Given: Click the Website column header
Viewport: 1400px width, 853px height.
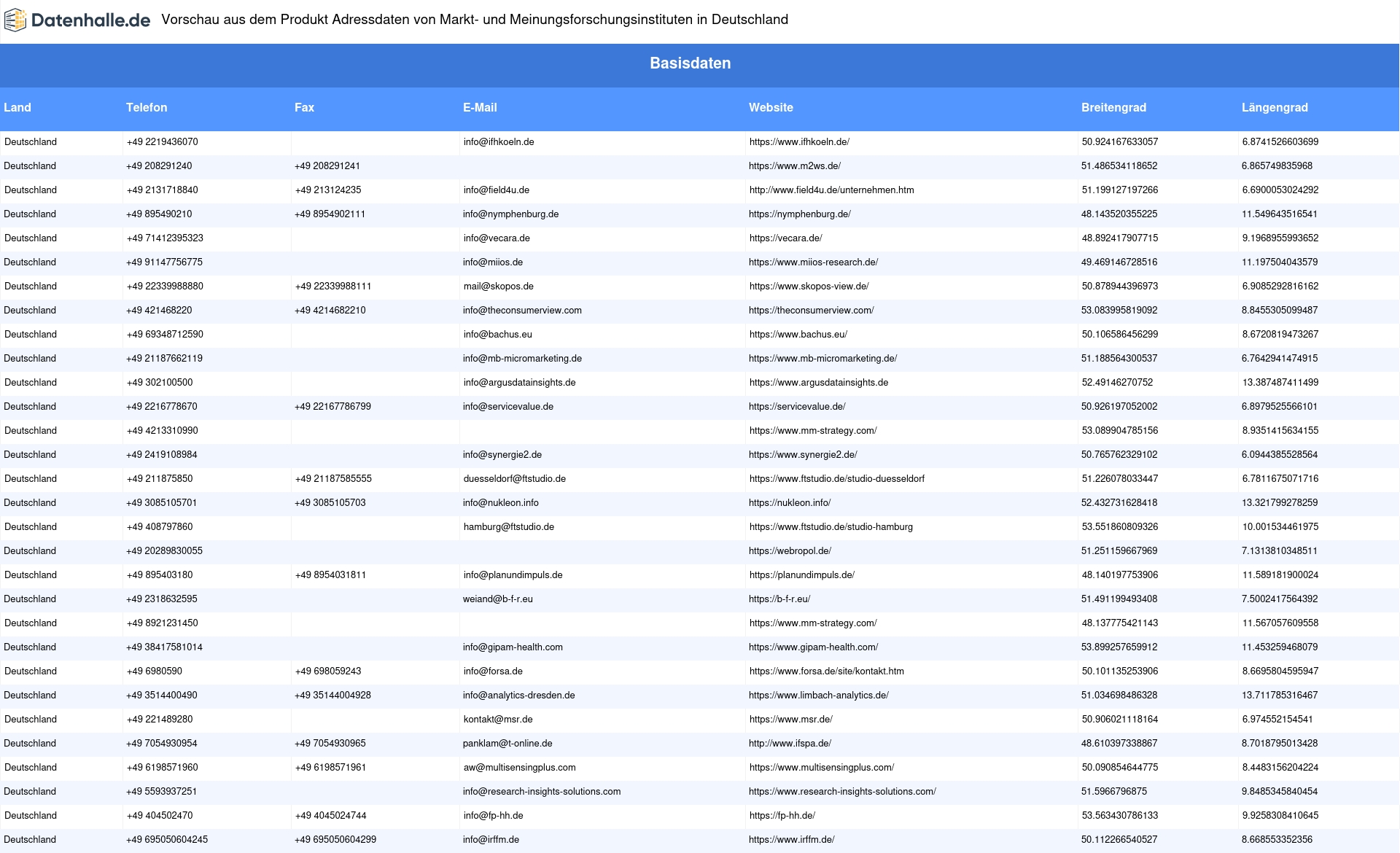Looking at the screenshot, I should tap(771, 108).
